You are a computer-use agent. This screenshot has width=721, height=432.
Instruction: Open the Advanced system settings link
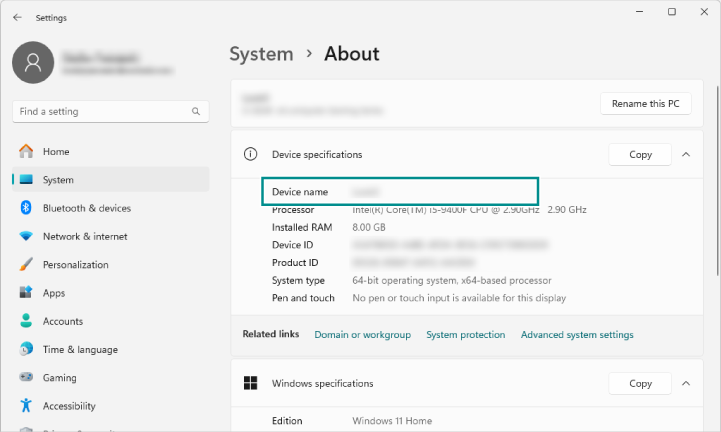coord(577,335)
